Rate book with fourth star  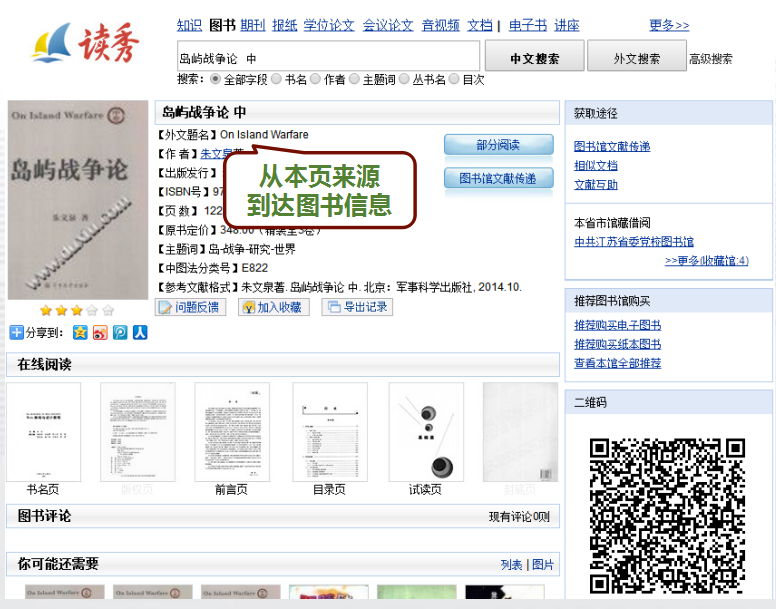92,310
